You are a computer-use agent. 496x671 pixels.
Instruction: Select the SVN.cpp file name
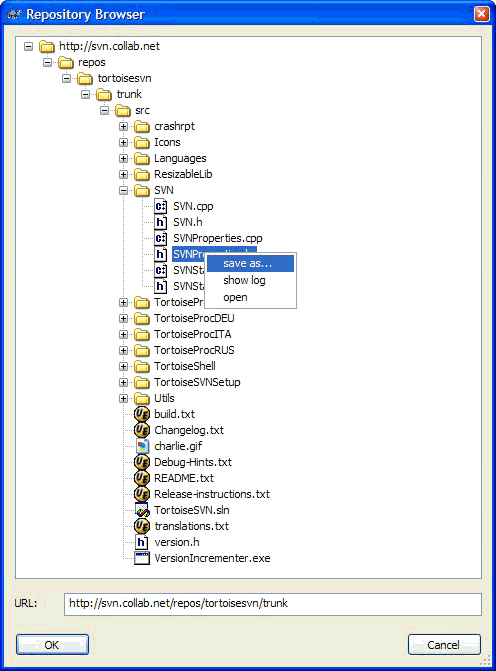click(x=193, y=206)
